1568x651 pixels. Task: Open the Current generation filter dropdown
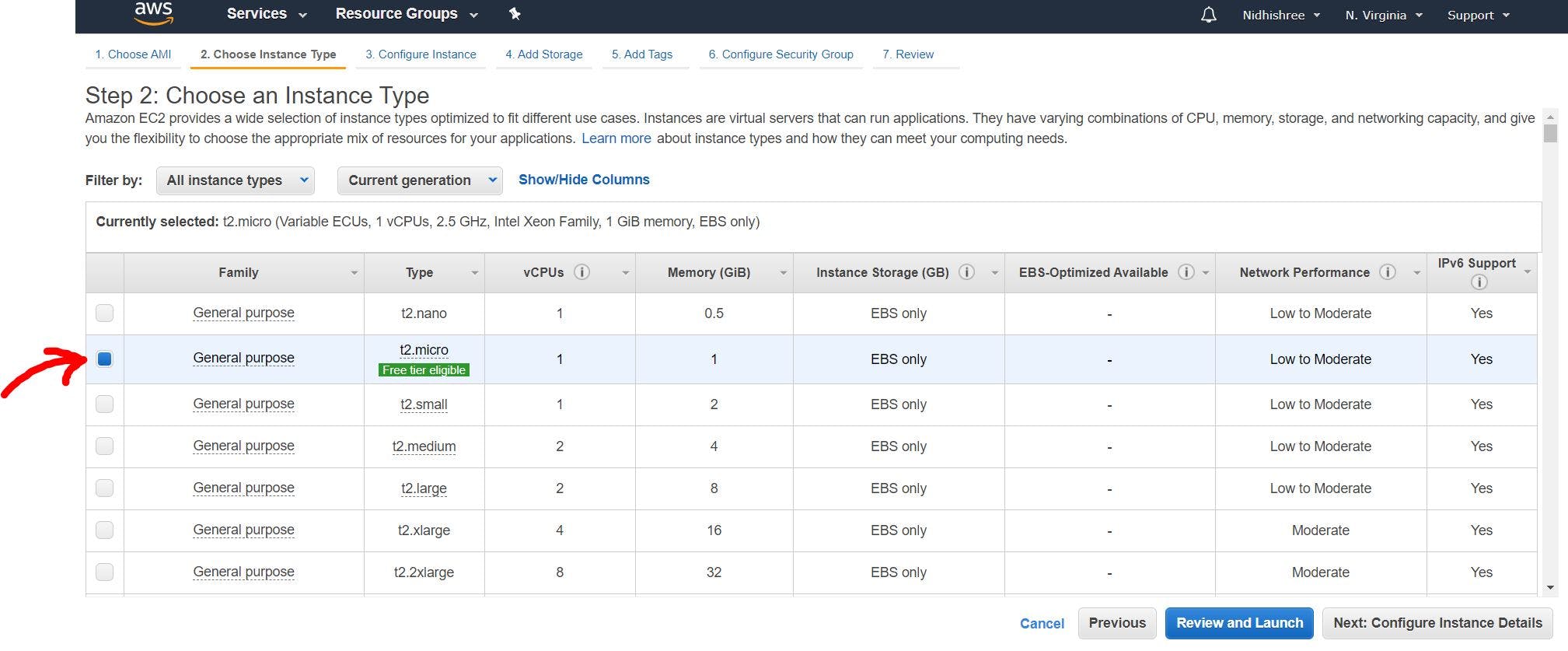(420, 180)
